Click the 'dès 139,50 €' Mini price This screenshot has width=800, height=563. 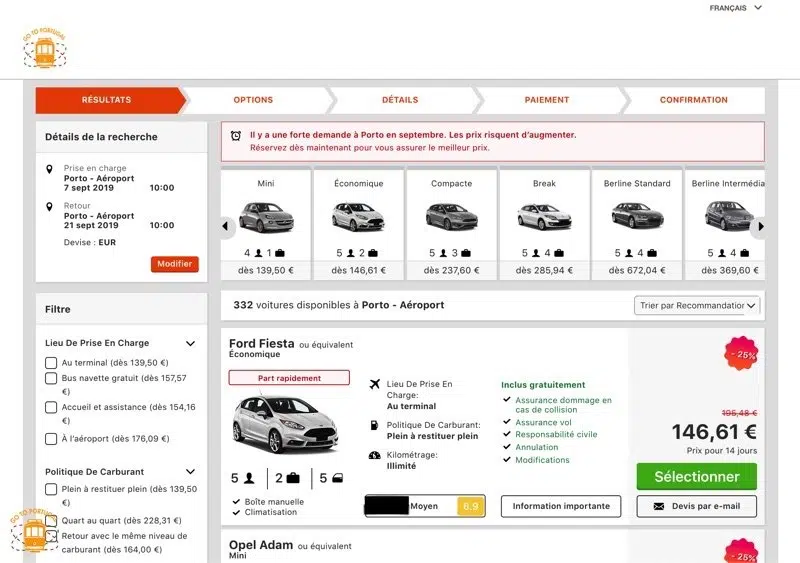point(266,271)
